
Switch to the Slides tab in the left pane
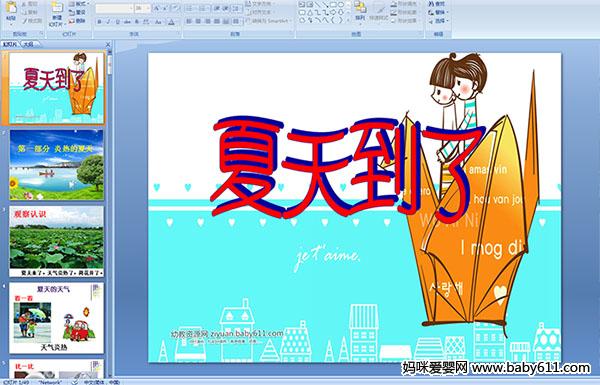pos(10,44)
